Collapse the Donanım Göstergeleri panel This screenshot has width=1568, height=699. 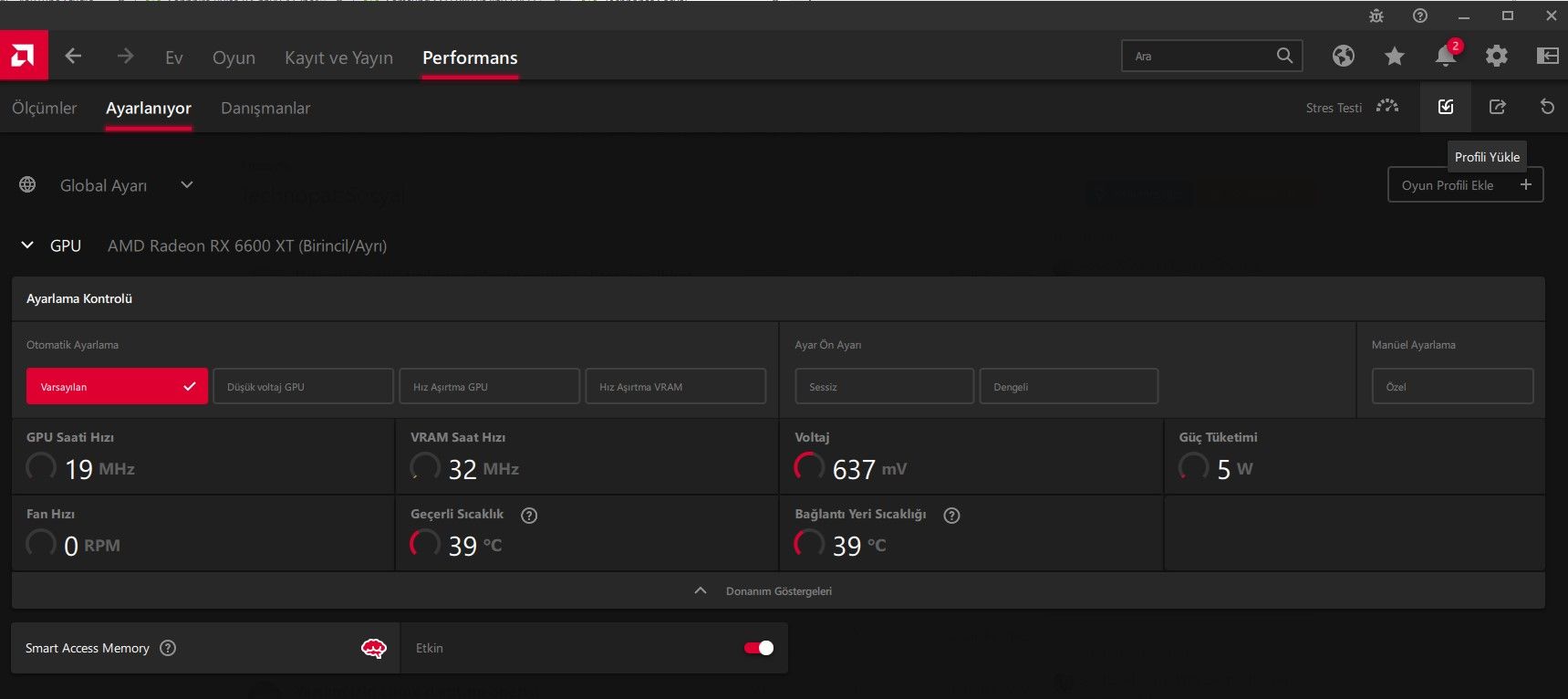coord(701,590)
